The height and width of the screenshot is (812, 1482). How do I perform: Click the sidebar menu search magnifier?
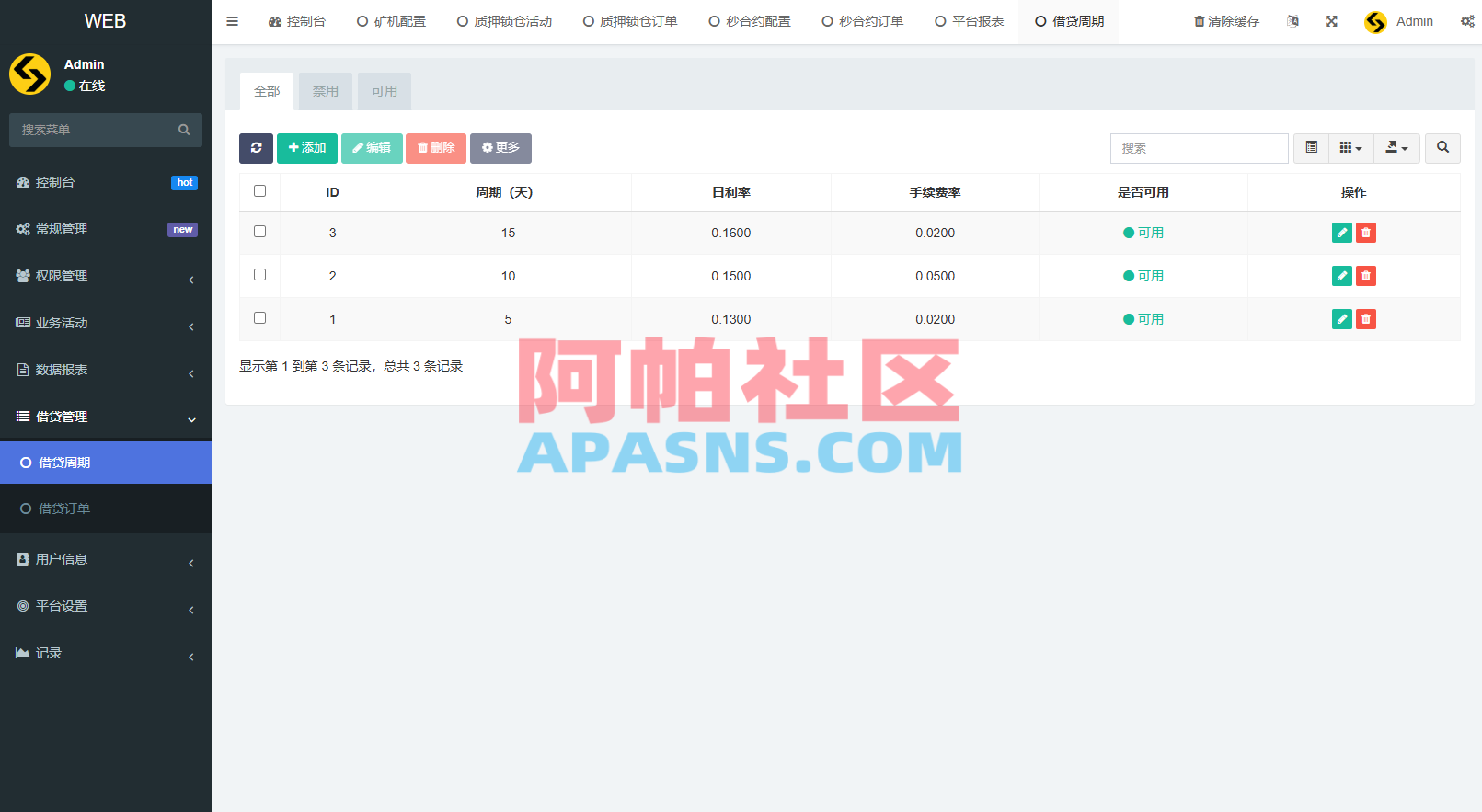(x=184, y=130)
